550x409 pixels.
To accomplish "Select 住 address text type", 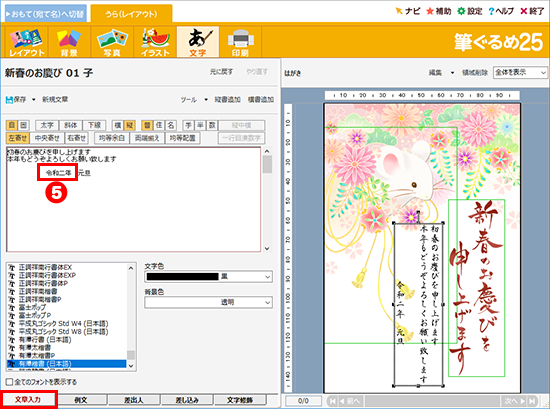I will click(159, 125).
